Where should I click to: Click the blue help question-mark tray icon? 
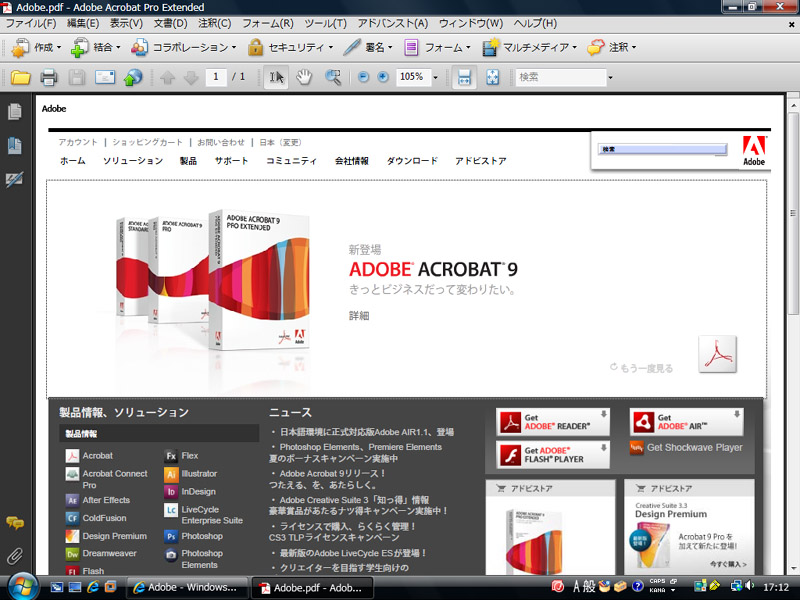click(638, 587)
